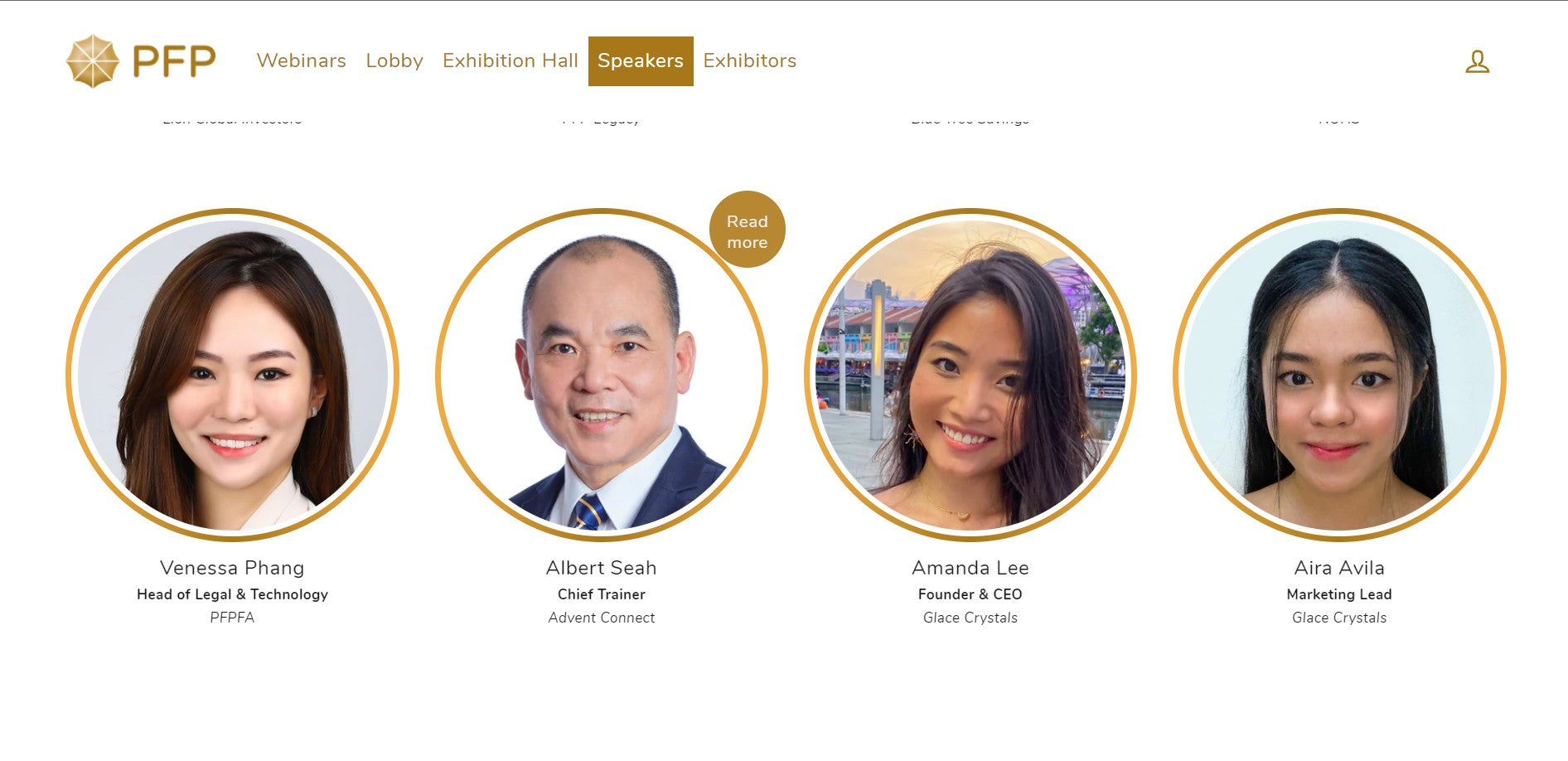Go to the Lobby page
Image resolution: width=1568 pixels, height=761 pixels.
point(394,61)
